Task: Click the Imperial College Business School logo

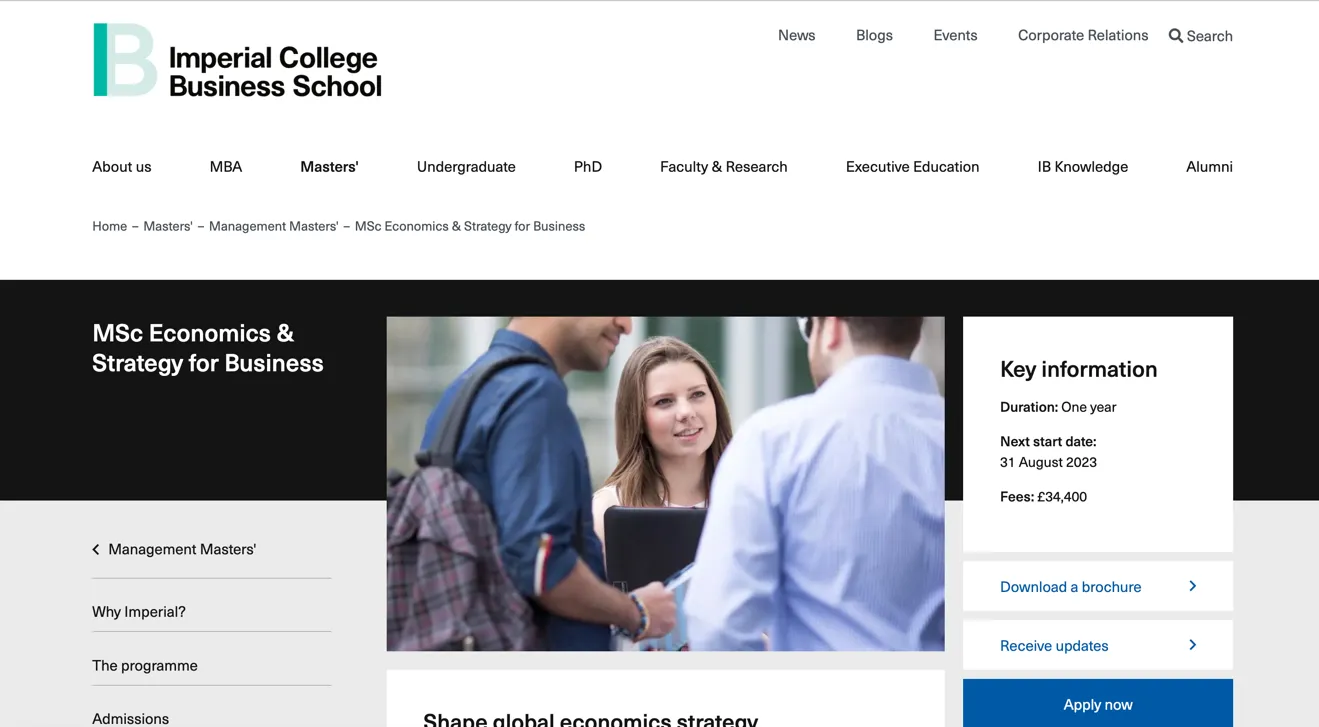Action: [x=237, y=60]
